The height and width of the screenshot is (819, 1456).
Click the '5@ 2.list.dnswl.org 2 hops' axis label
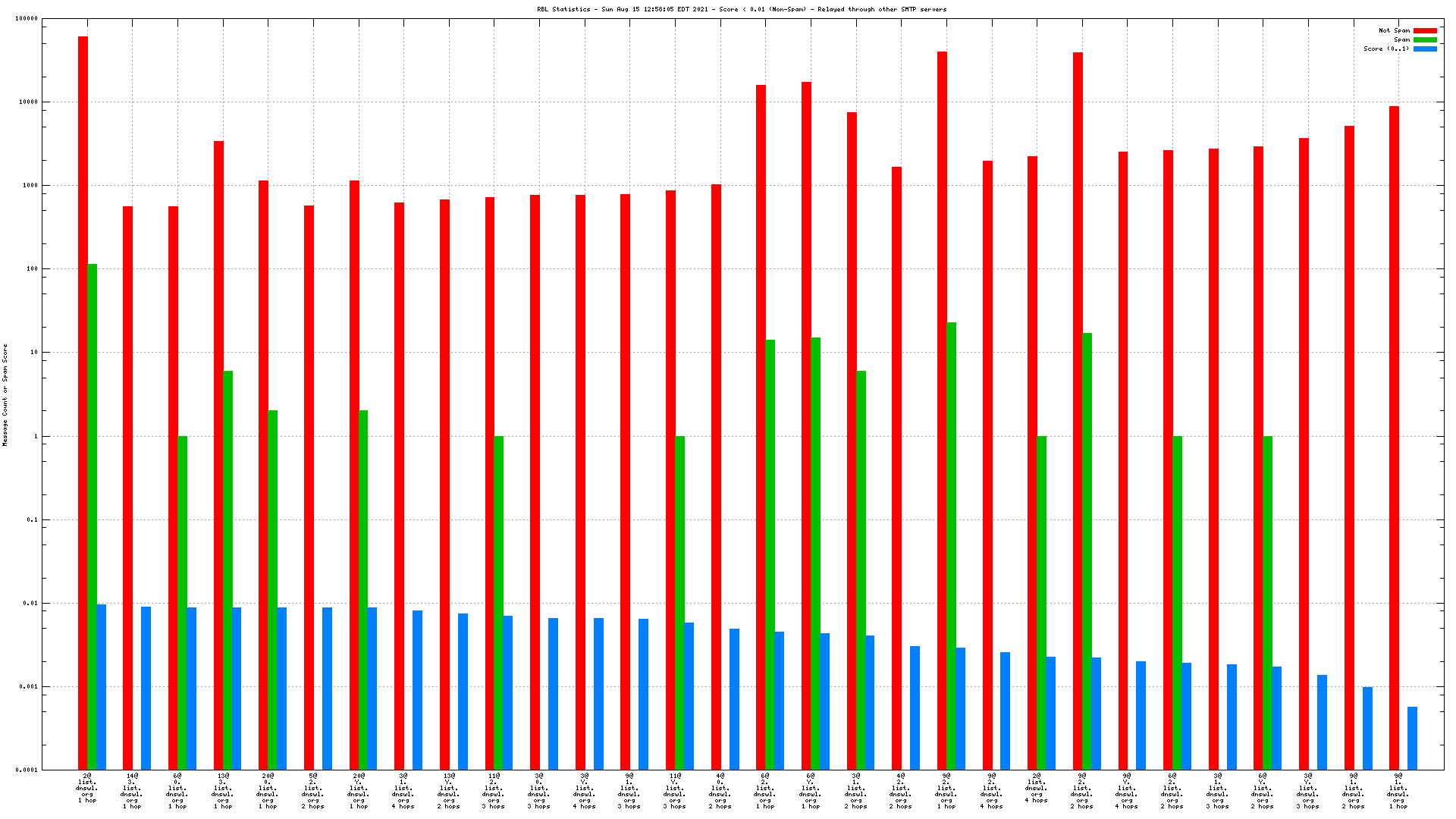tap(313, 791)
